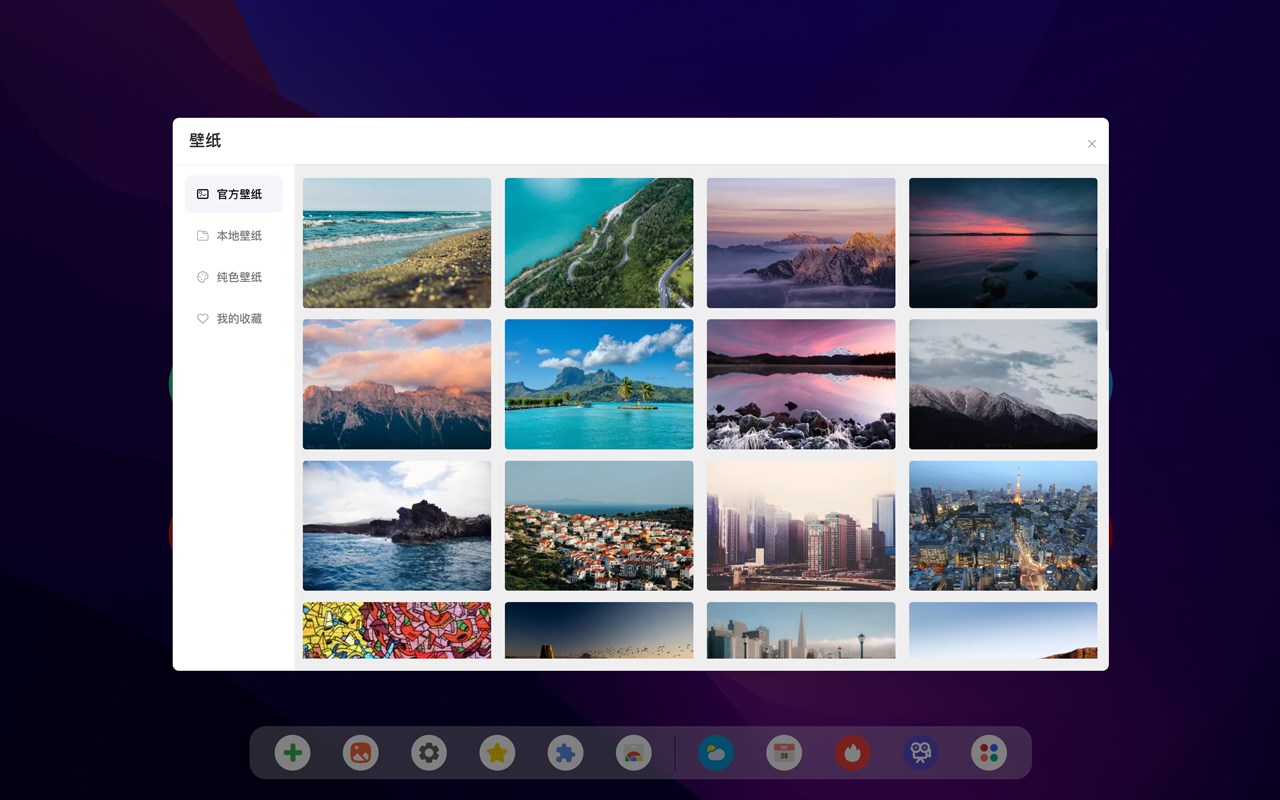Pick the pink sky frosty rocks wallpaper

tap(801, 384)
